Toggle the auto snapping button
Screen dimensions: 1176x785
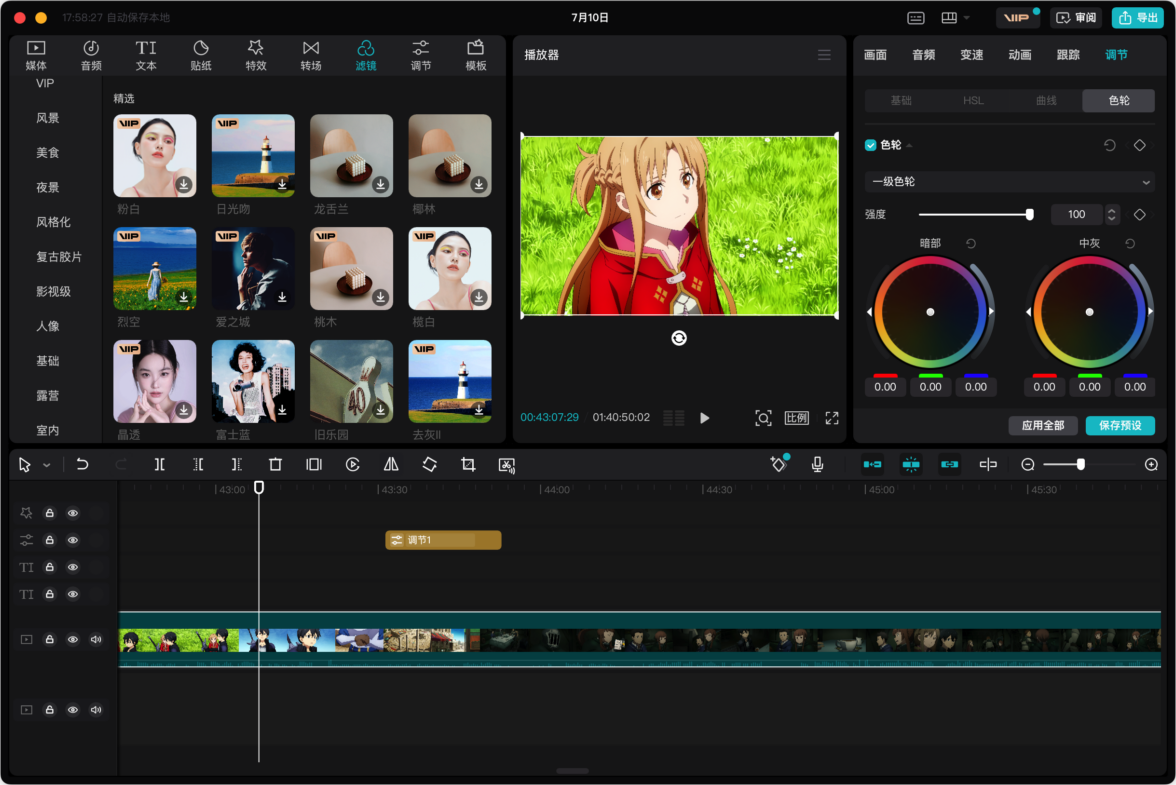coord(910,465)
